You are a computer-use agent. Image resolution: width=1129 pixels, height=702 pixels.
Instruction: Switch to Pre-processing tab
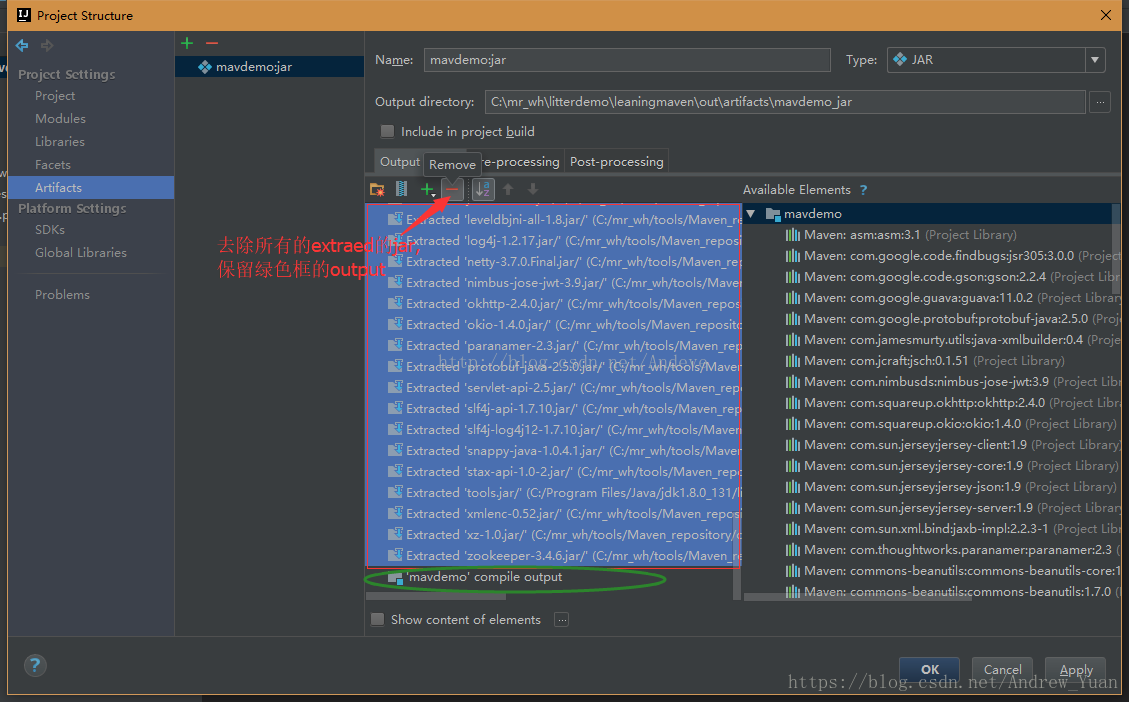(521, 162)
